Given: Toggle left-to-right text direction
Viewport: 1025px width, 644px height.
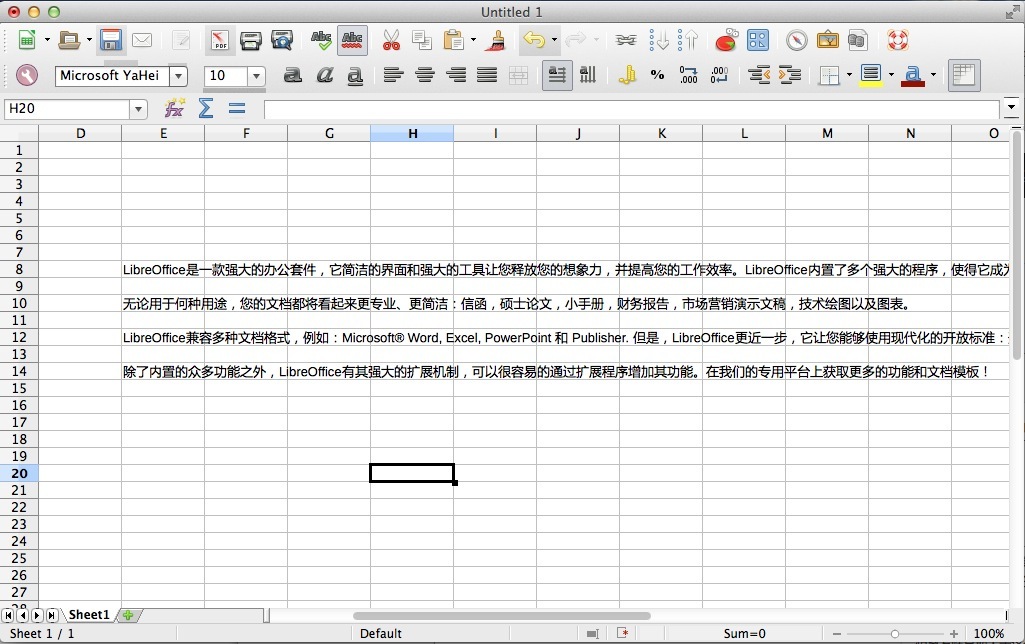Looking at the screenshot, I should pyautogui.click(x=557, y=75).
